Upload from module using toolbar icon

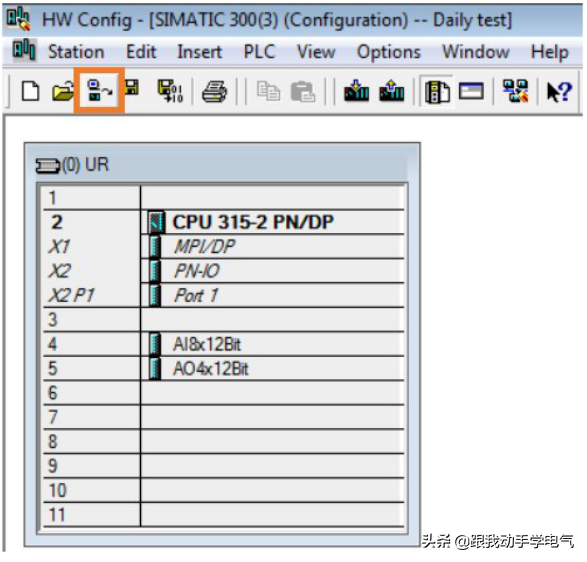click(x=392, y=90)
